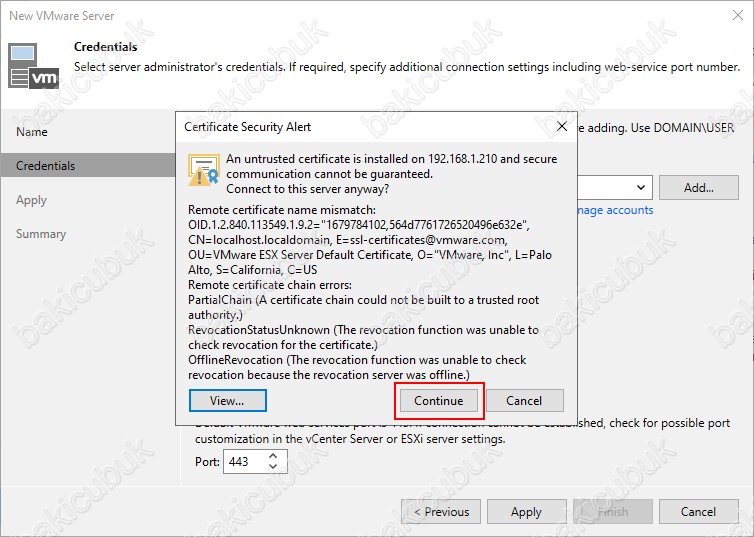The width and height of the screenshot is (754, 537).
Task: Click the 'Remote certificate chain errors:' text
Action: pos(270,285)
